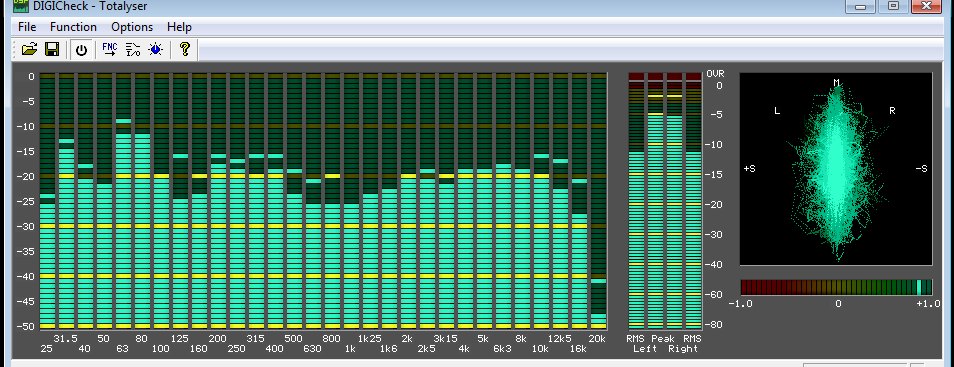Open help with the yellow question mark icon

[x=185, y=49]
